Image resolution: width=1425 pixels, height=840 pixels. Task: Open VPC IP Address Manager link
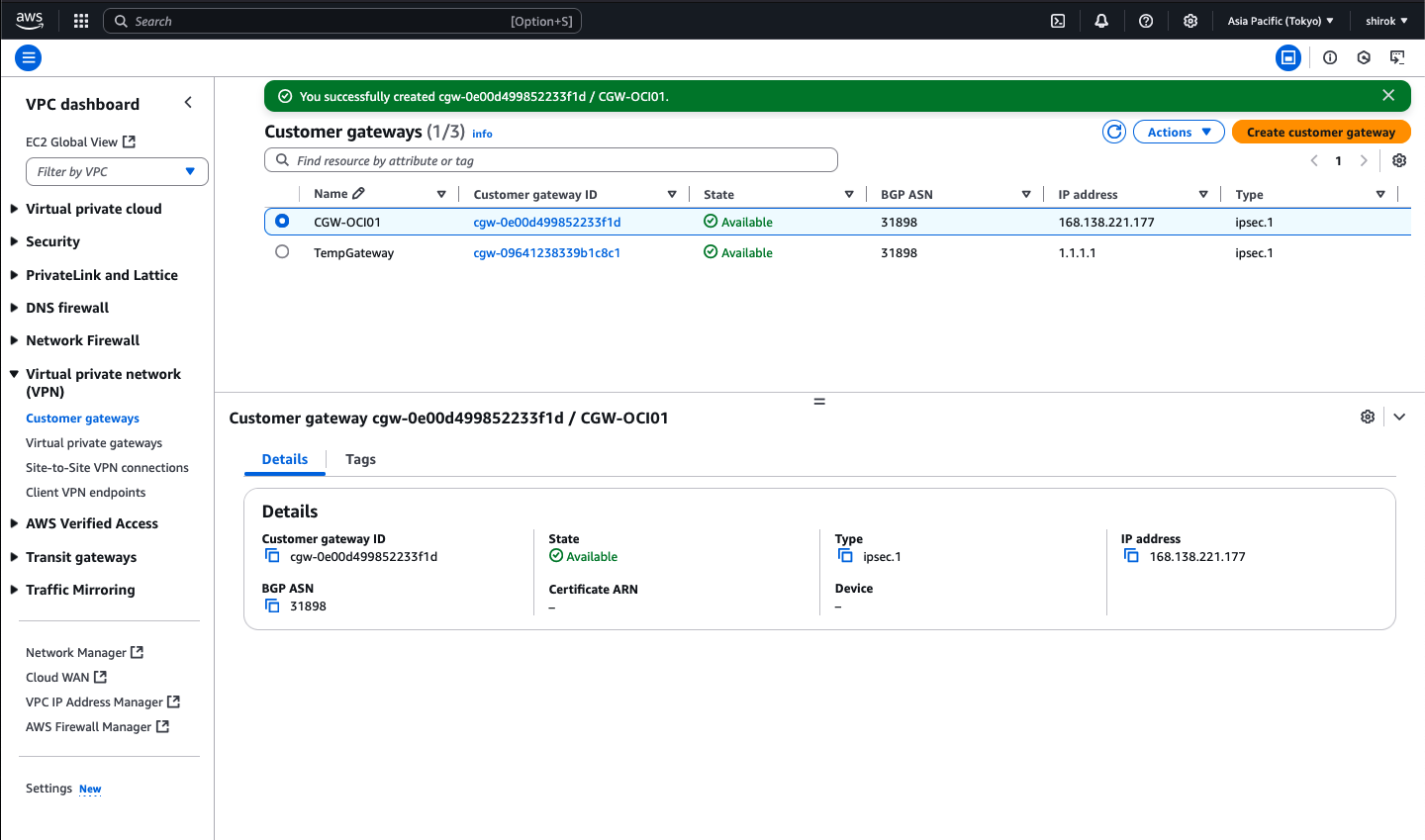[103, 701]
